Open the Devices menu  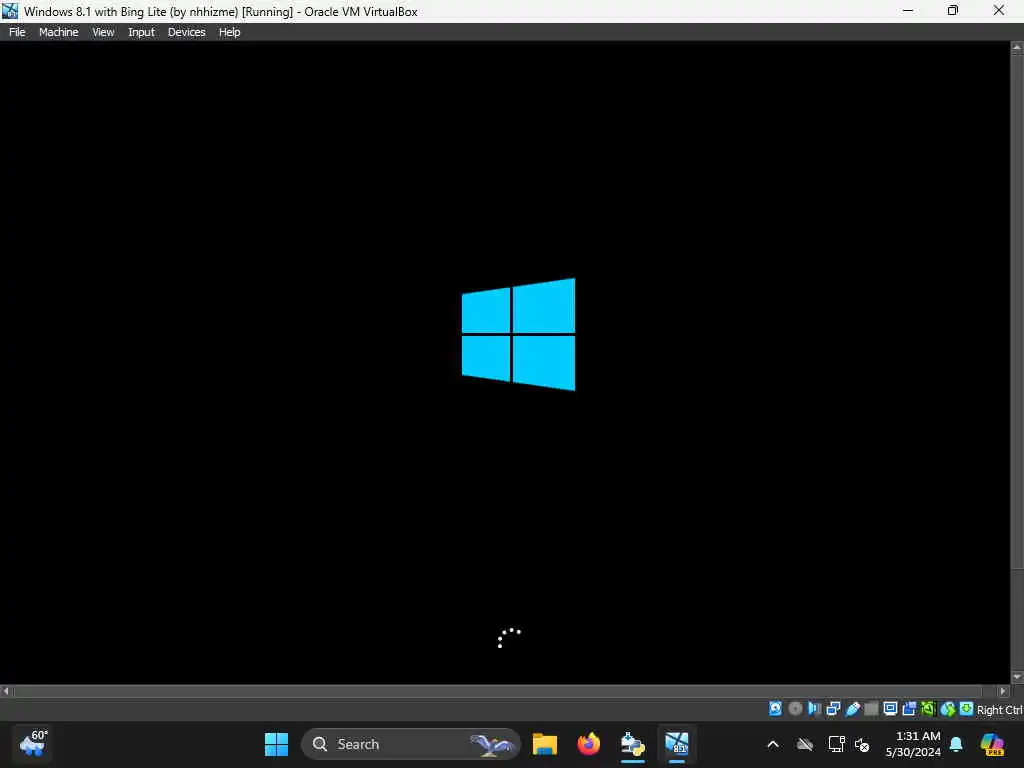(186, 32)
